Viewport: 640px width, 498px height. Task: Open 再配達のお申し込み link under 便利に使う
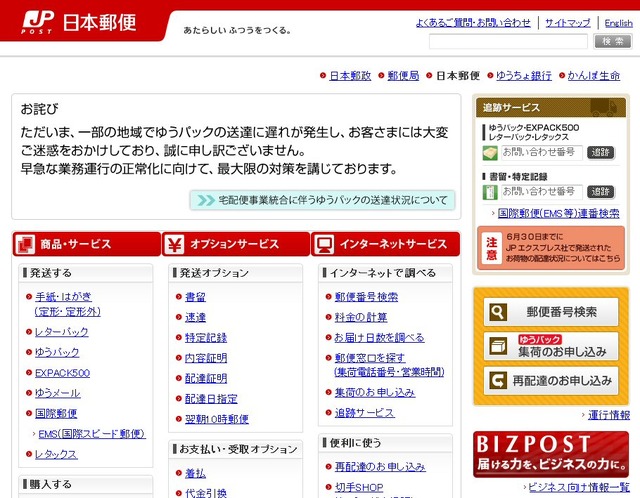tap(380, 467)
